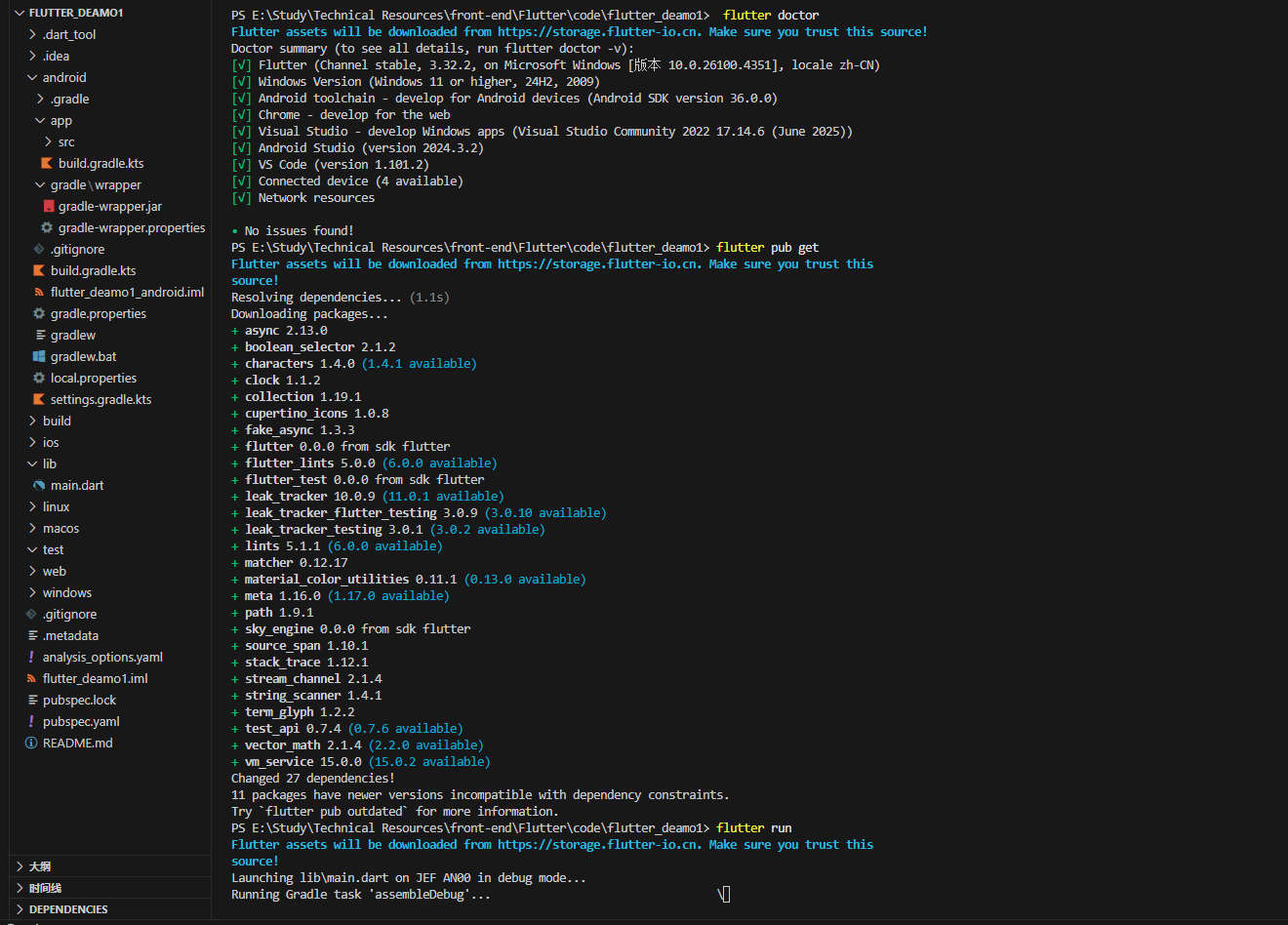Click the README.md info icon

click(31, 743)
